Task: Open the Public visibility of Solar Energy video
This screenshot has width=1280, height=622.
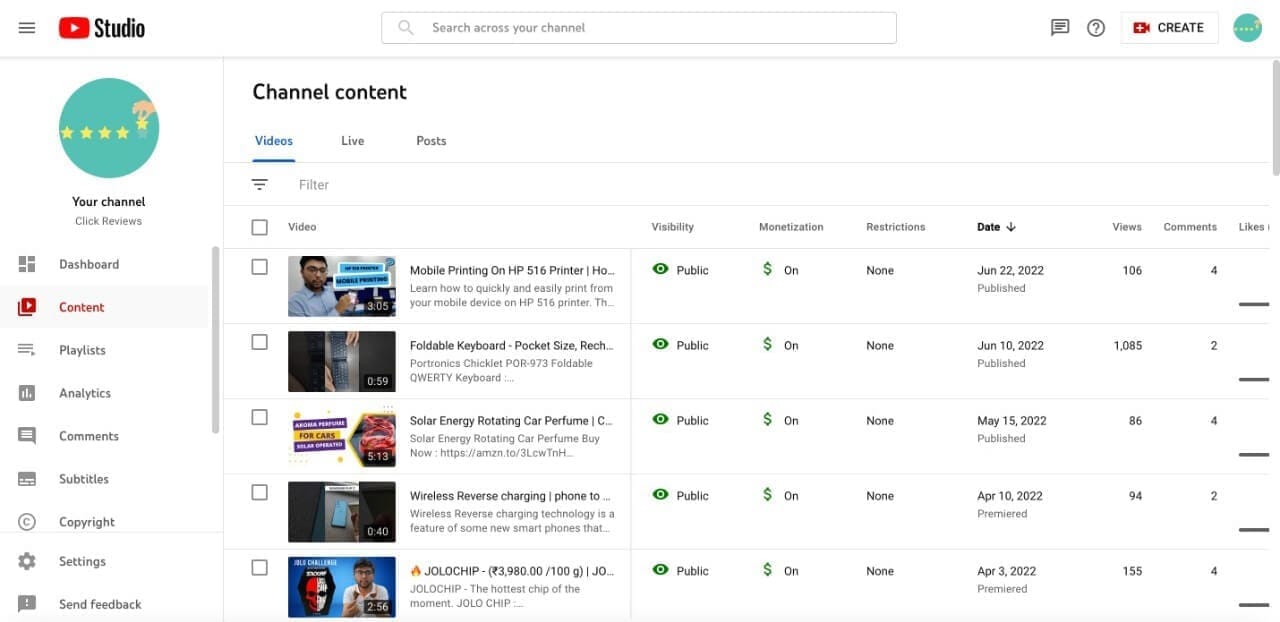Action: (x=680, y=421)
